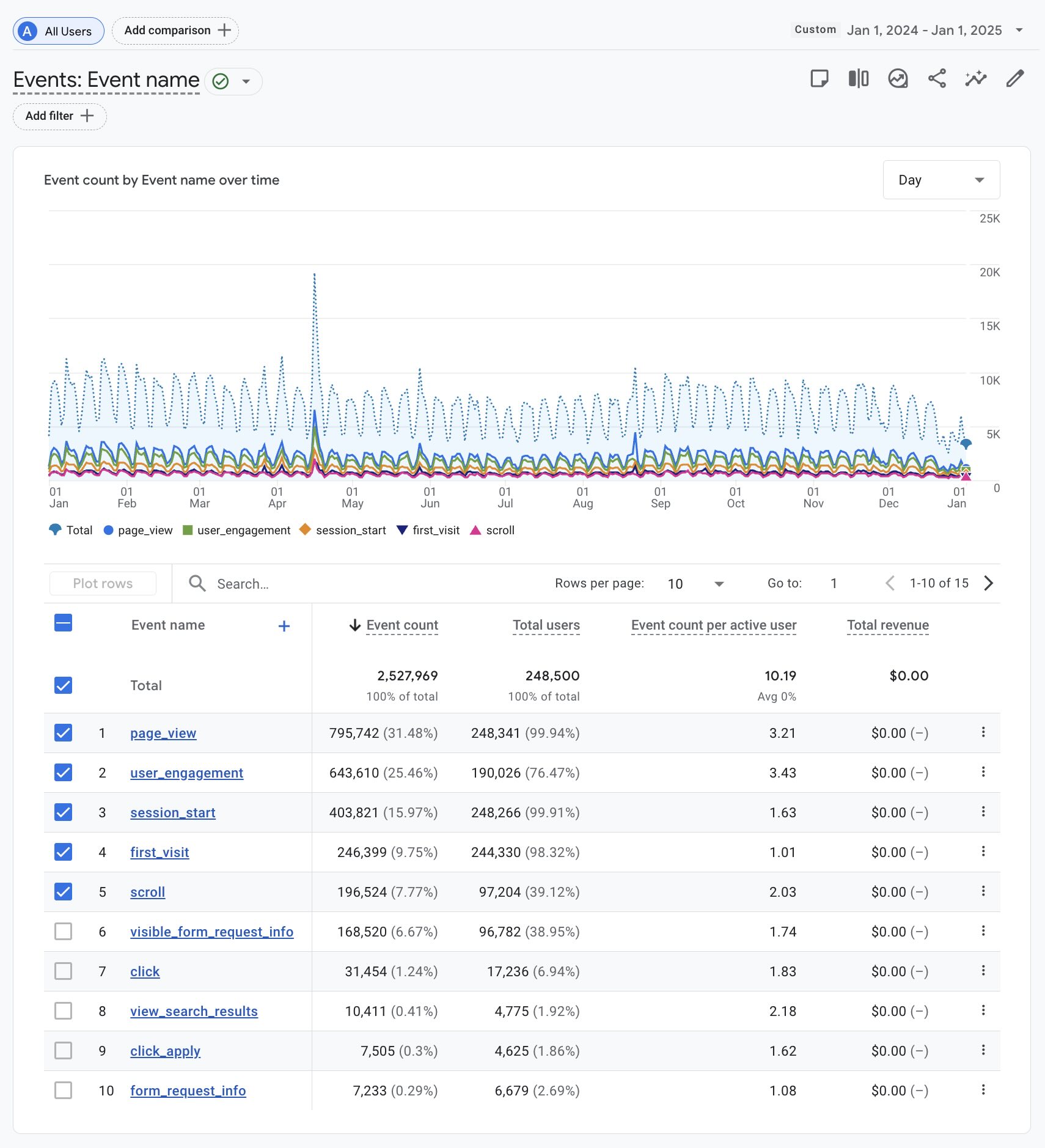Click the Add filter button
This screenshot has width=1045, height=1148.
click(60, 116)
